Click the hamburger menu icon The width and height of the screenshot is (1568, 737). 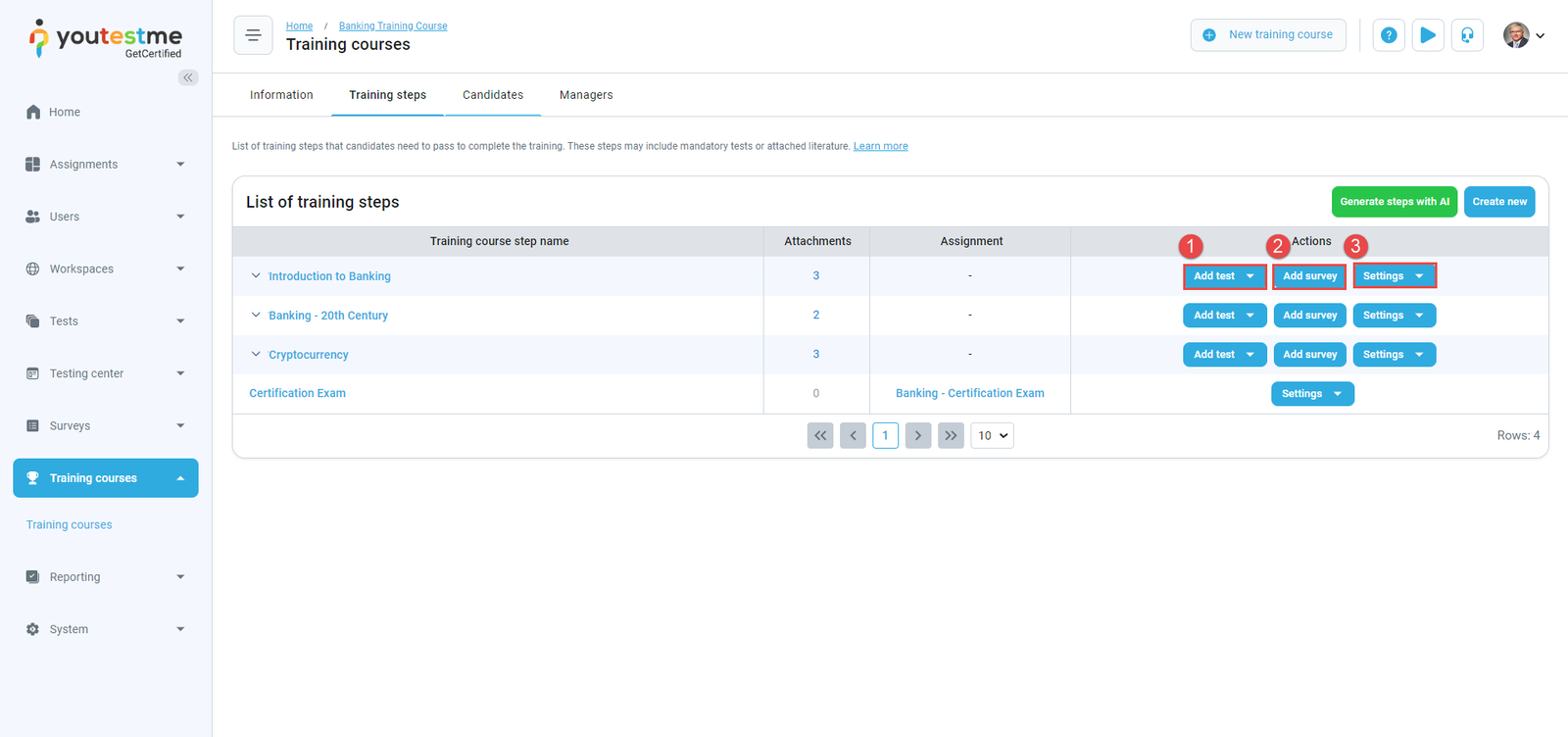tap(253, 35)
